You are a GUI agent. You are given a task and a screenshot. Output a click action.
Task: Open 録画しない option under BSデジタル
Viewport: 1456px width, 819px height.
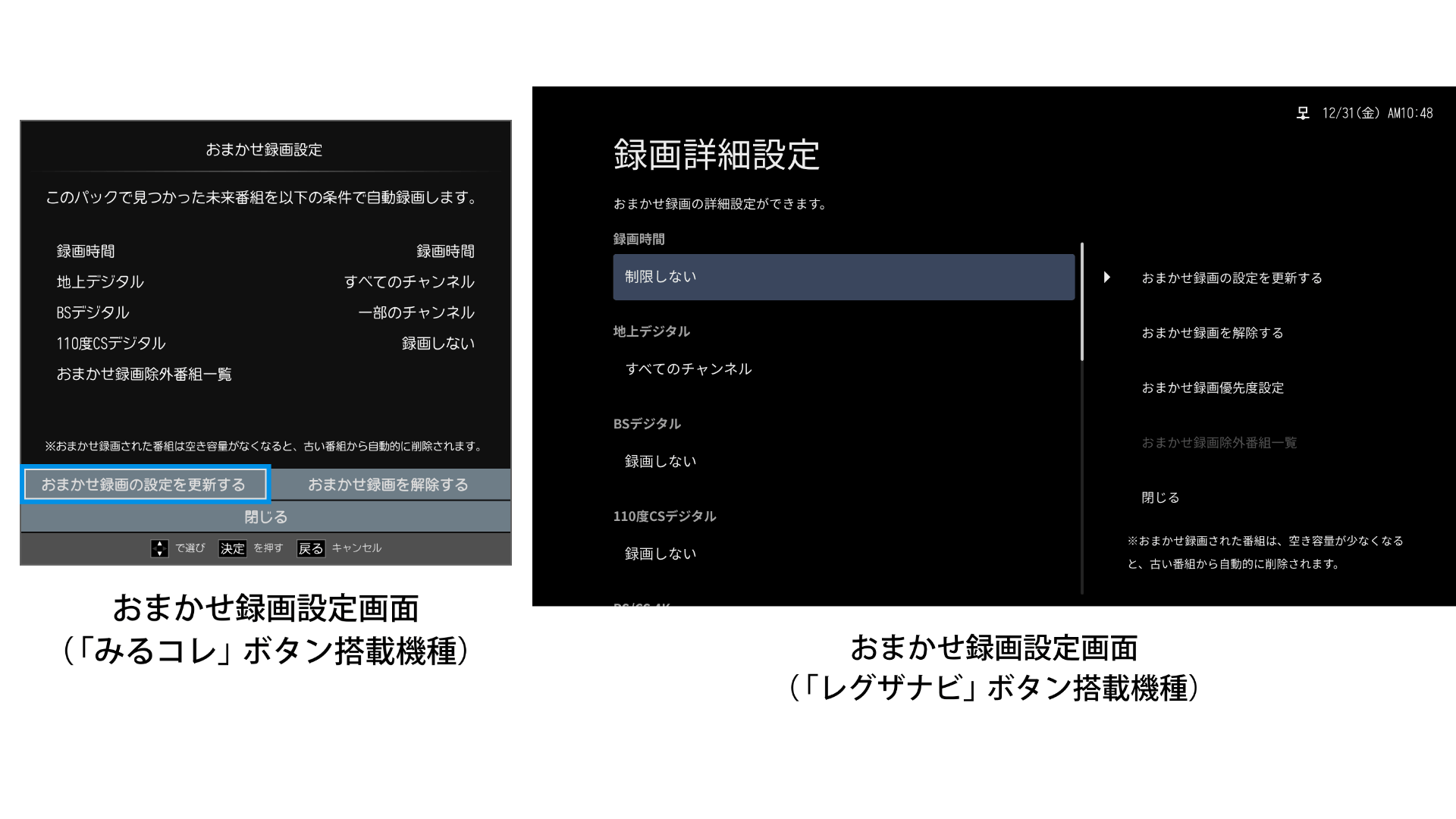click(x=661, y=461)
